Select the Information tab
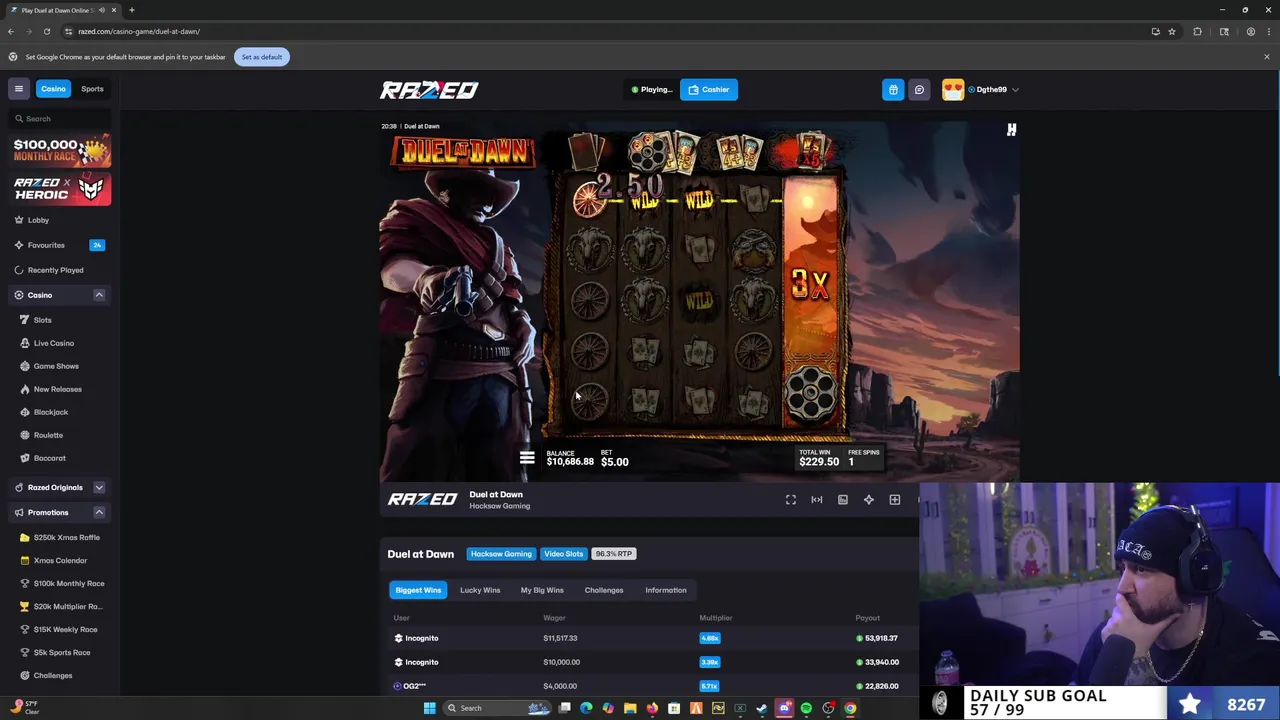Viewport: 1280px width, 720px height. pyautogui.click(x=666, y=590)
